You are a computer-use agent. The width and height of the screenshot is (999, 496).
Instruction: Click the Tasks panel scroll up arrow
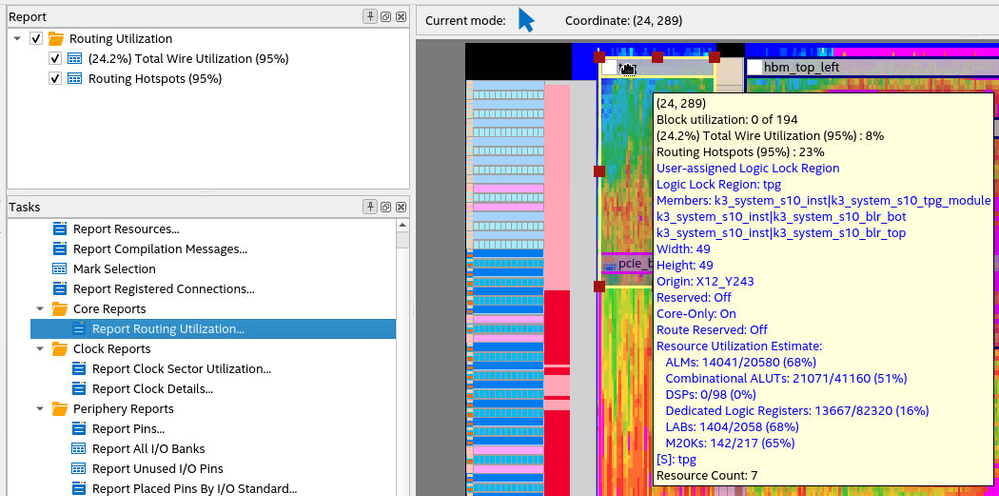[x=403, y=224]
